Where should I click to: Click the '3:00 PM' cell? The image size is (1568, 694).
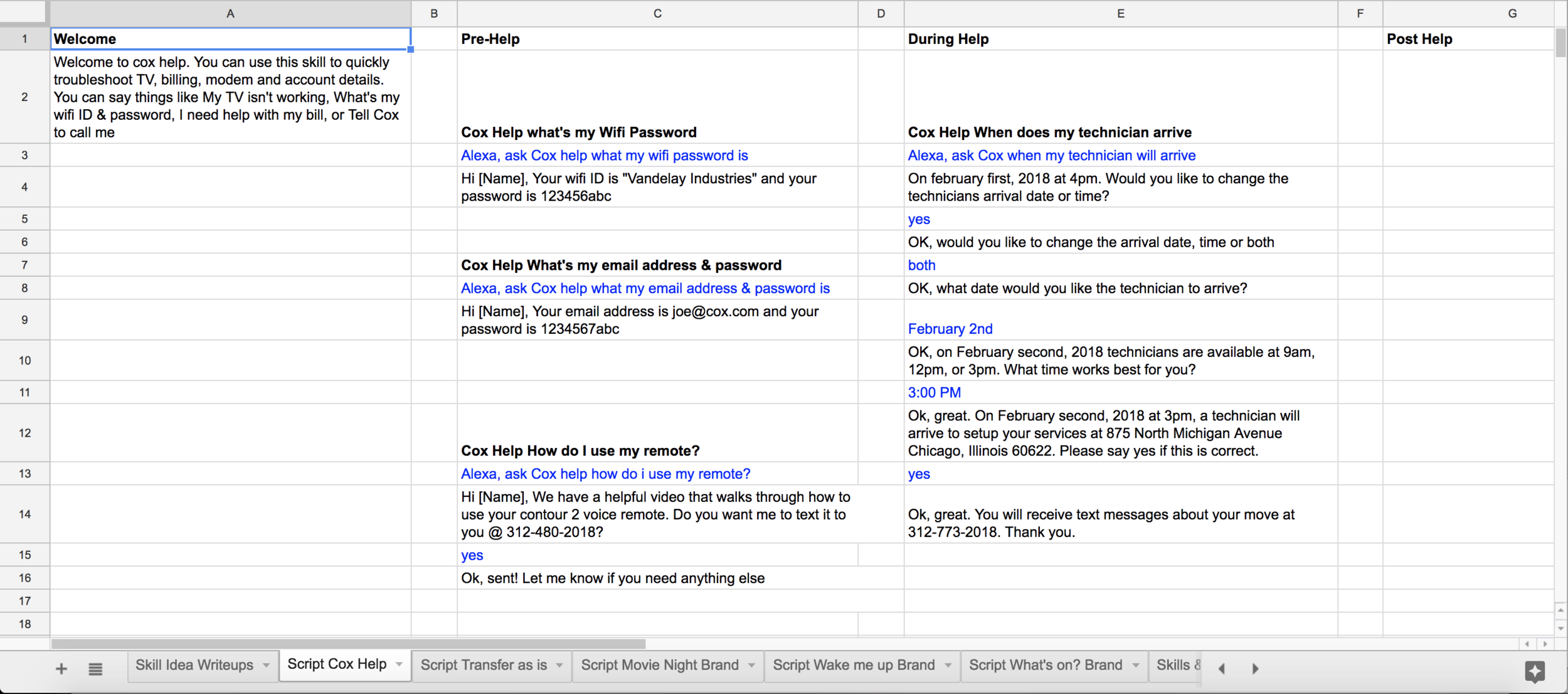1121,392
